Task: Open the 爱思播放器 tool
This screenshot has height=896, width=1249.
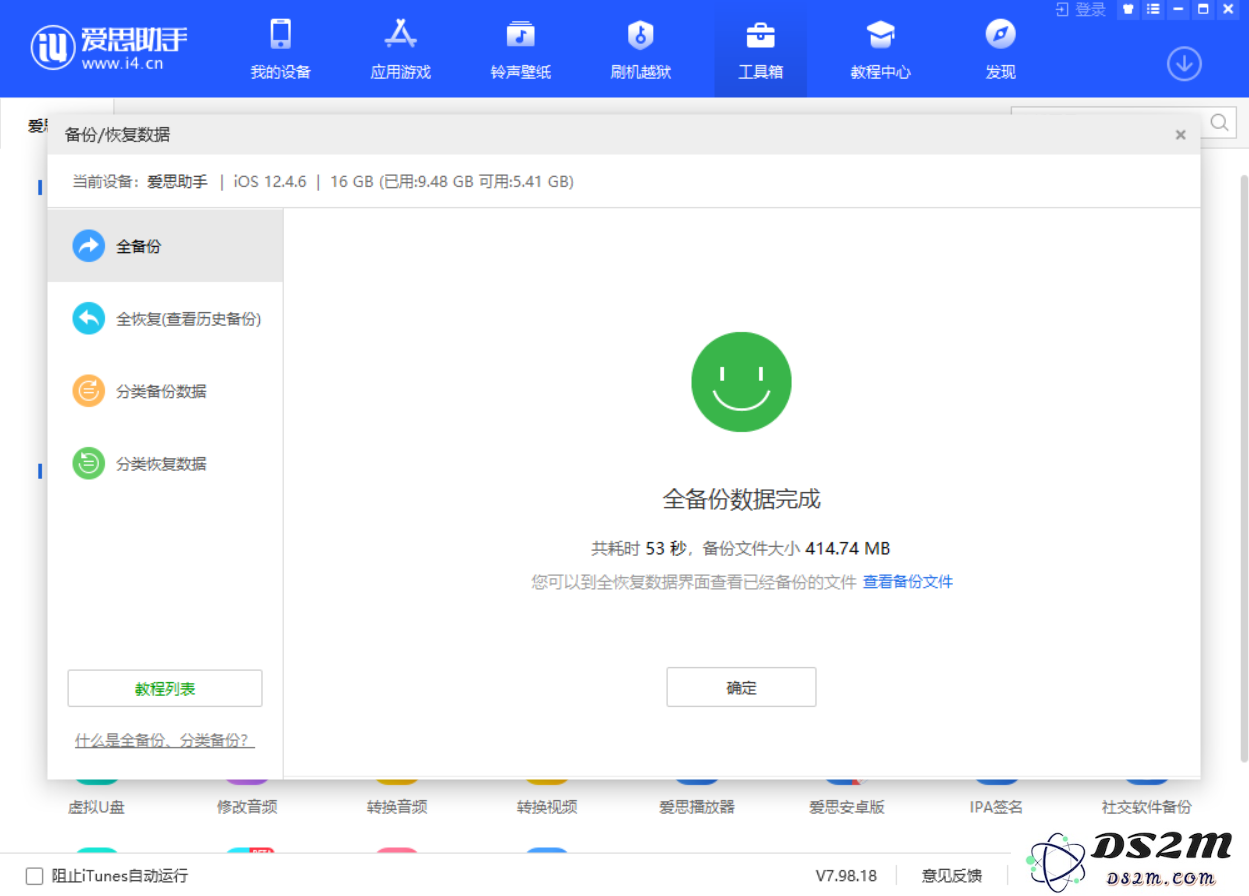Action: (697, 807)
